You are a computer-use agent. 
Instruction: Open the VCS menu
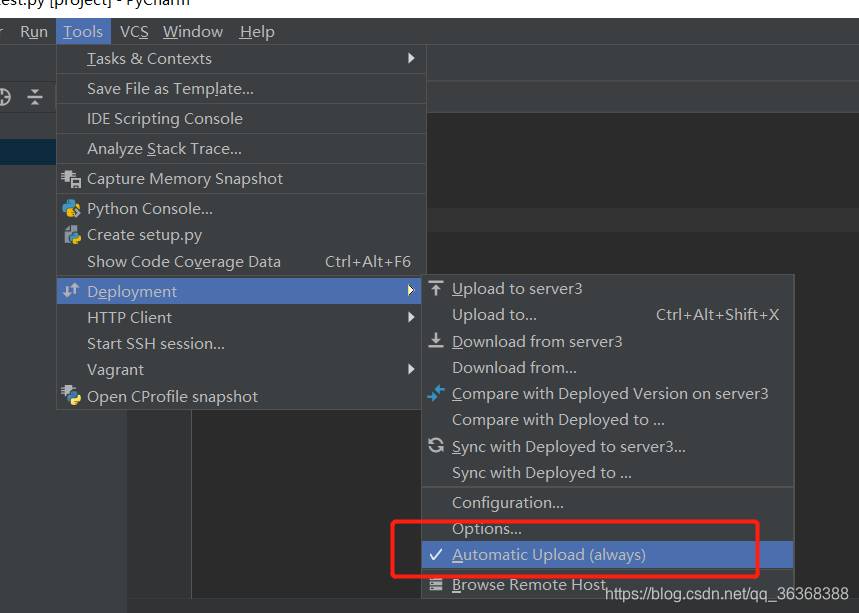click(x=134, y=32)
